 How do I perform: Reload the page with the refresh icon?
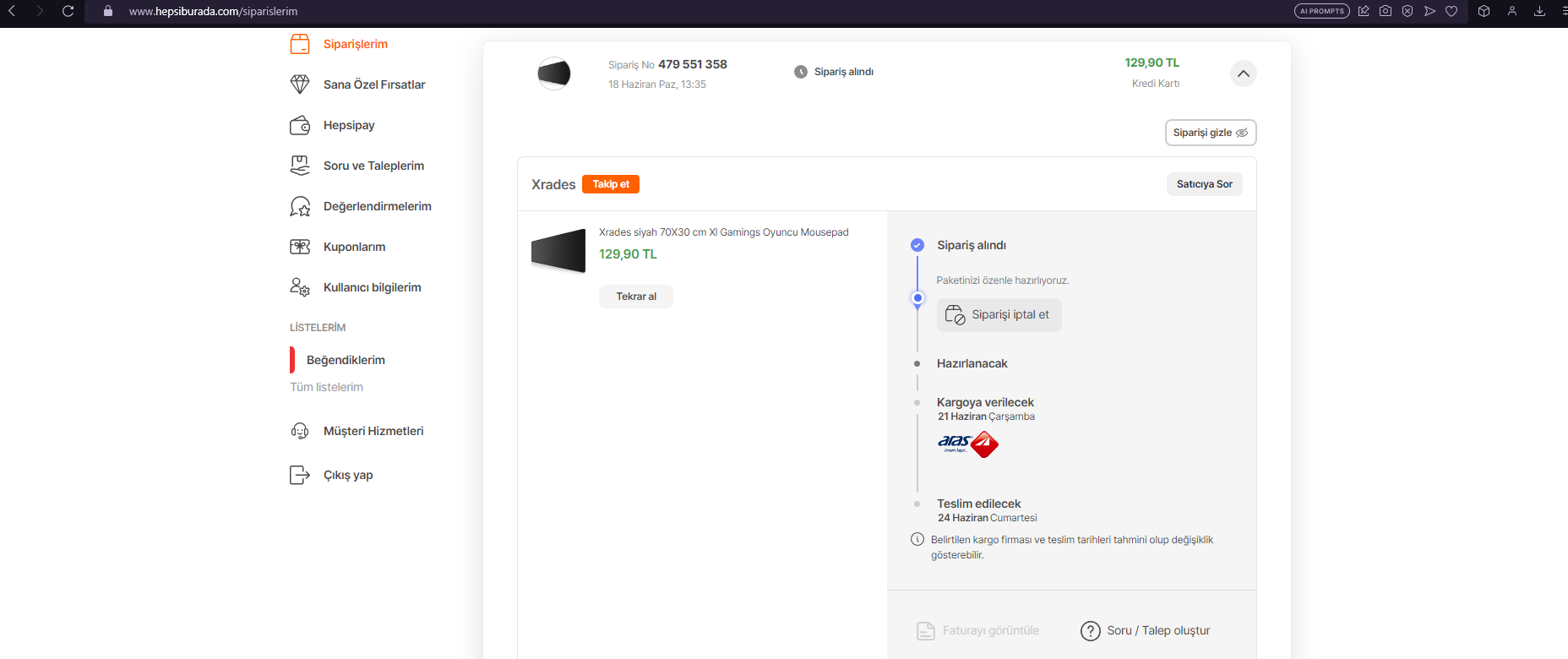coord(68,11)
